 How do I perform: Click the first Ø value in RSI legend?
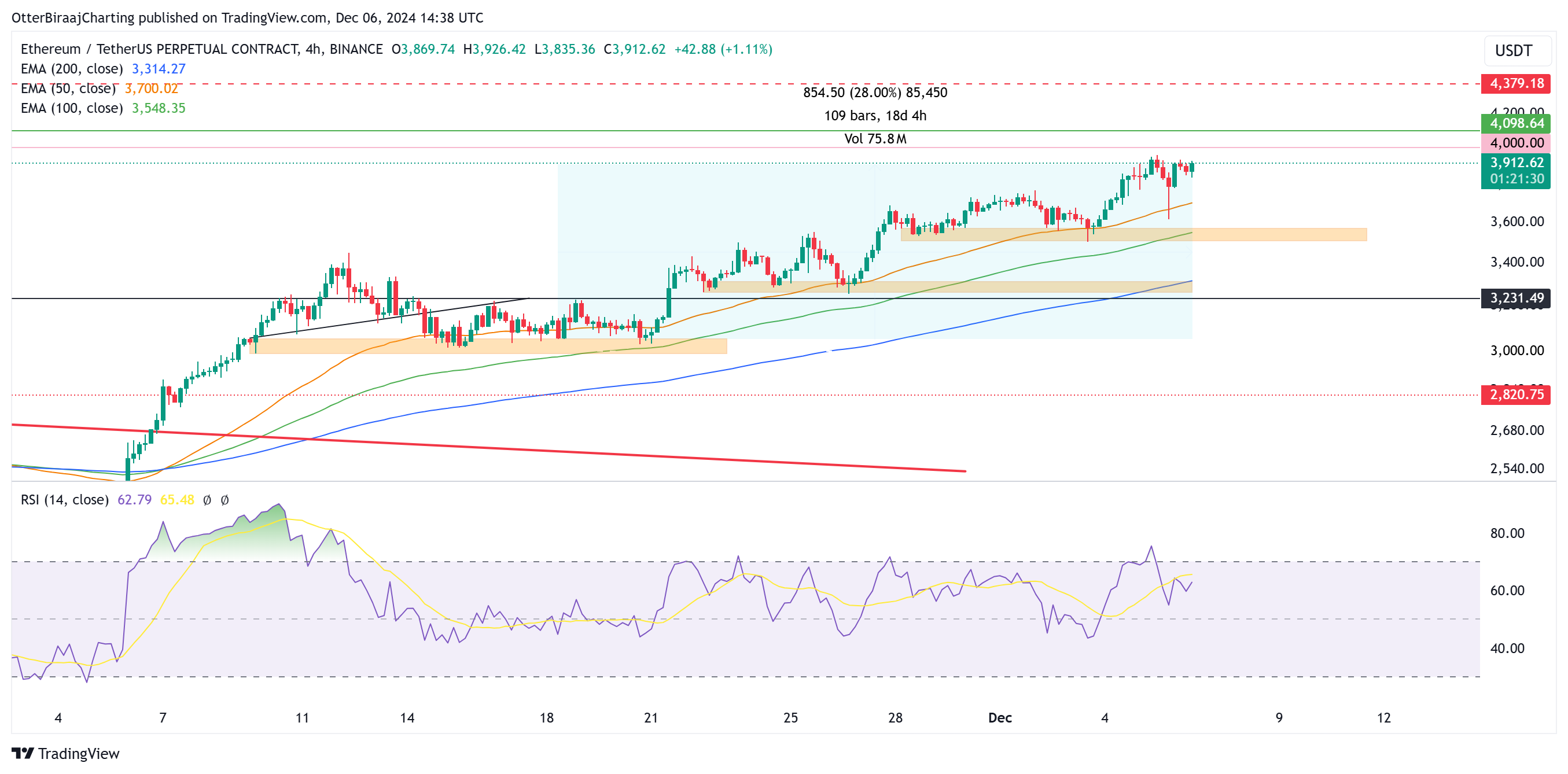pyautogui.click(x=208, y=499)
